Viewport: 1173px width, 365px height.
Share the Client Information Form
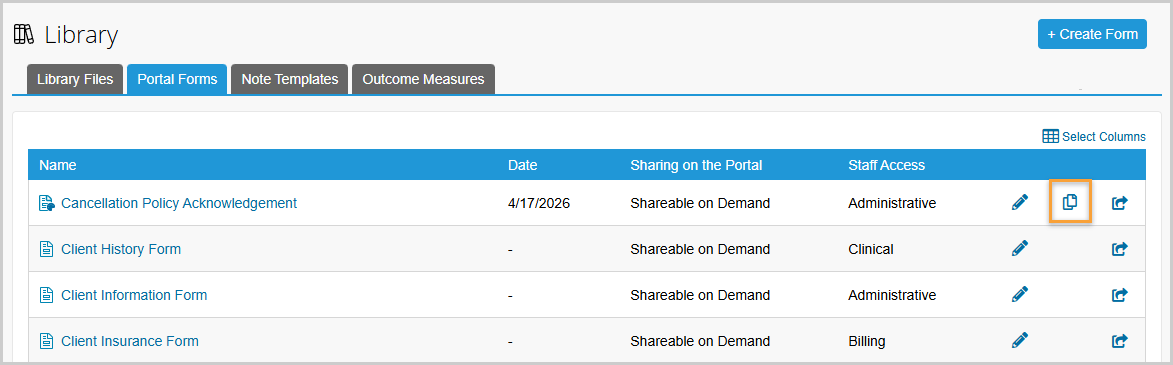pos(1119,295)
